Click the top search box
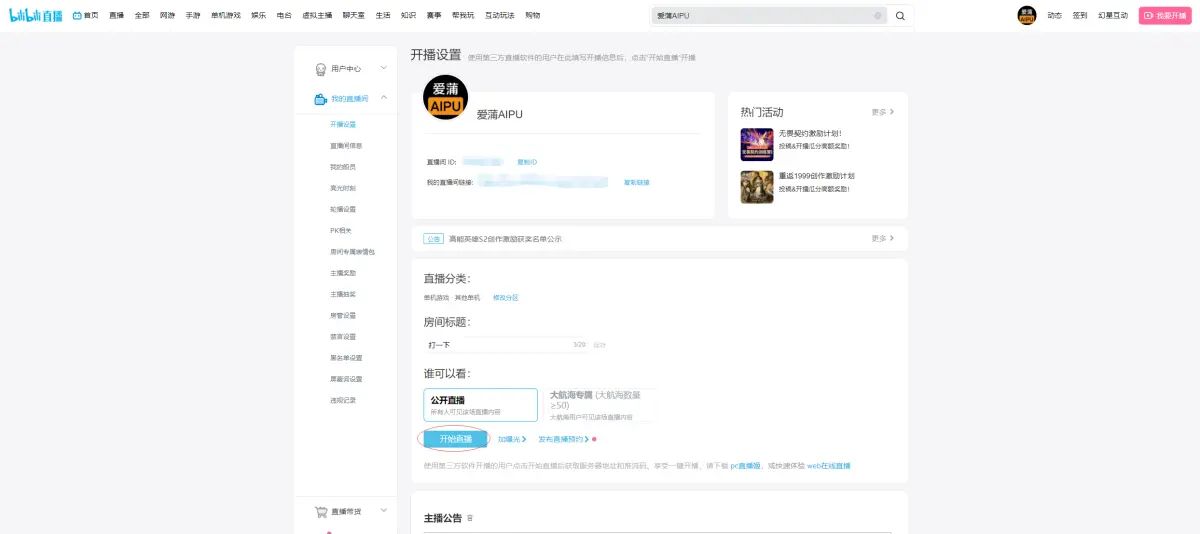Screen dimensions: 1200x534 (x=769, y=16)
